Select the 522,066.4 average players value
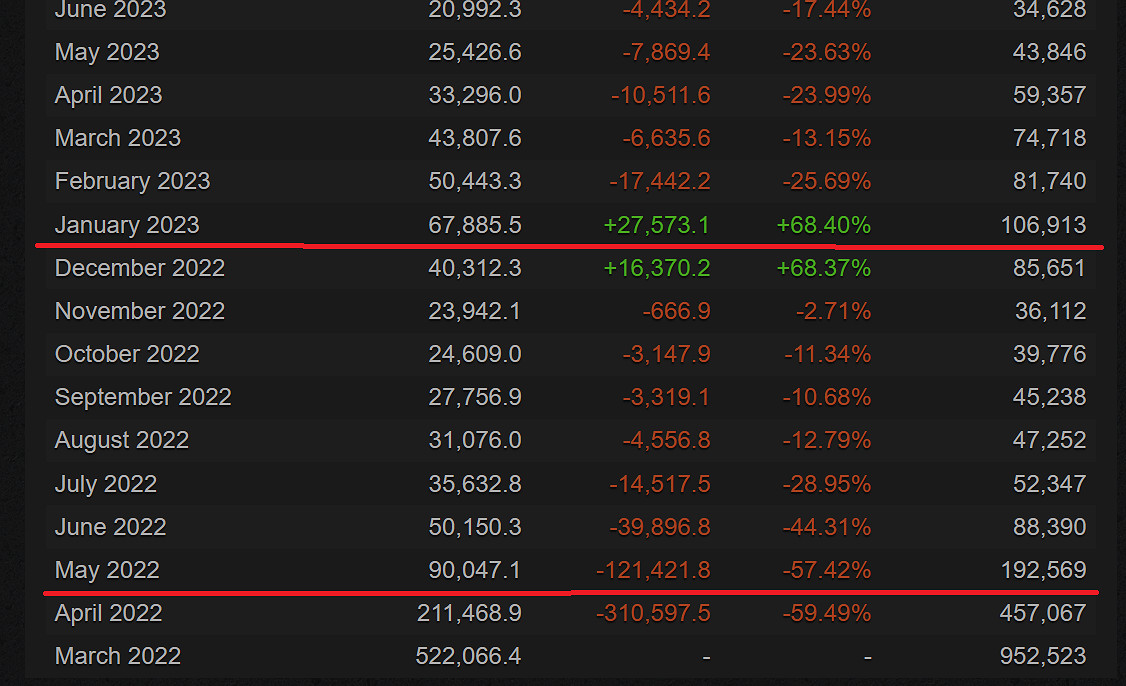 click(x=468, y=656)
